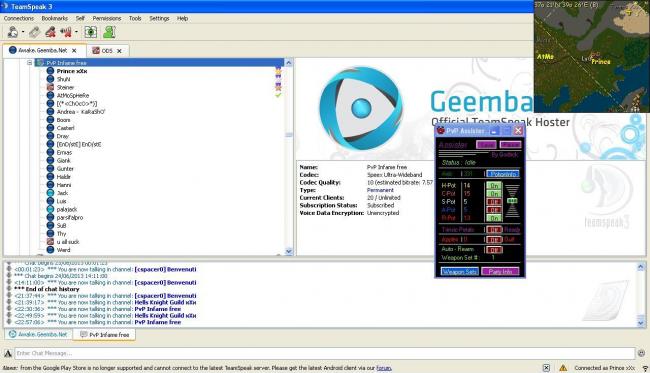The image size is (650, 373).
Task: Click the green checkmark badge on AtMoSpHeRe row
Action: (x=278, y=95)
